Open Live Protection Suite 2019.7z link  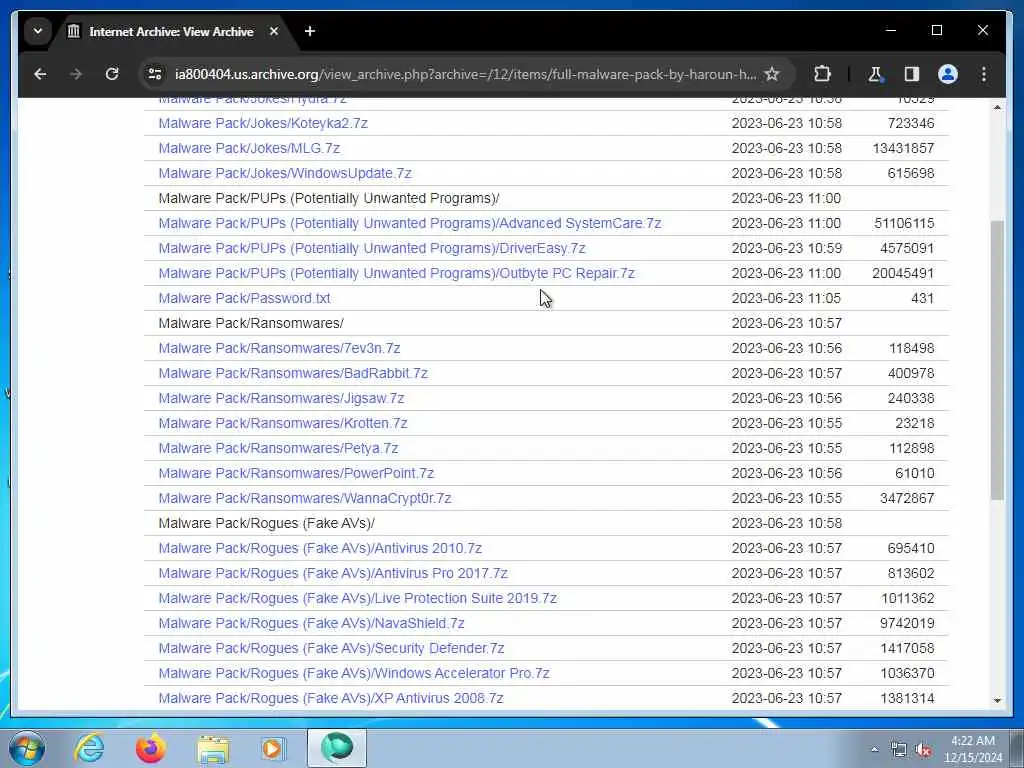tap(358, 598)
